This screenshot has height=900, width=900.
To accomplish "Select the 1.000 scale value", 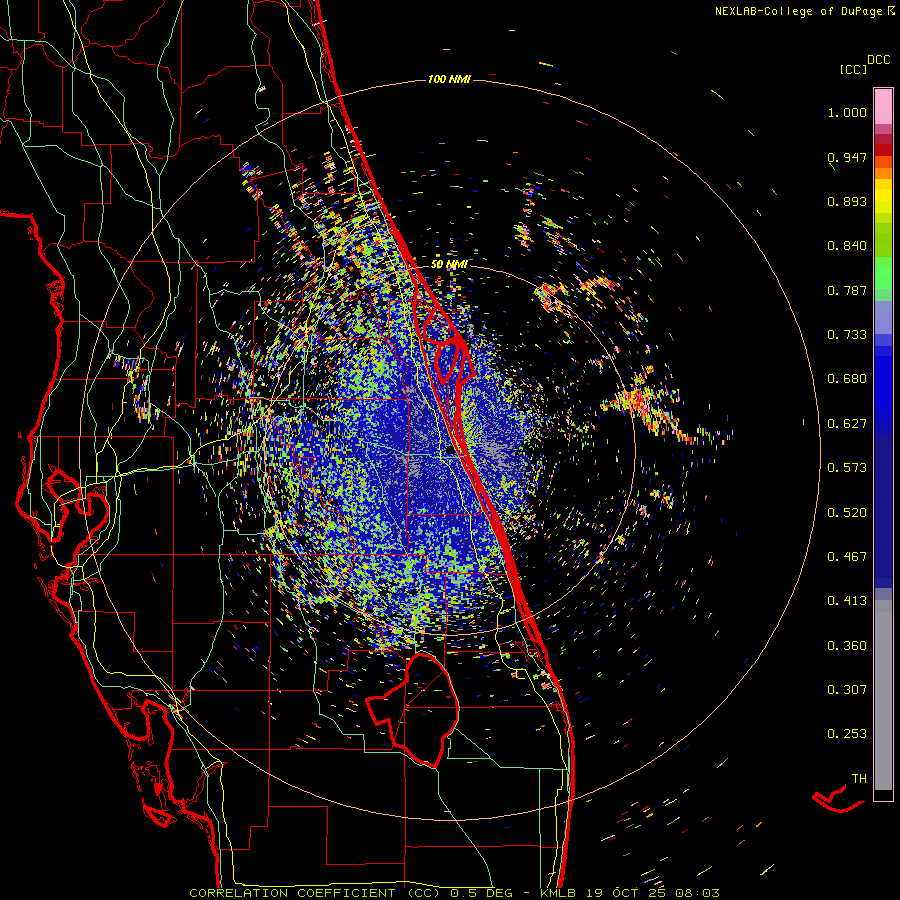I will [x=847, y=112].
